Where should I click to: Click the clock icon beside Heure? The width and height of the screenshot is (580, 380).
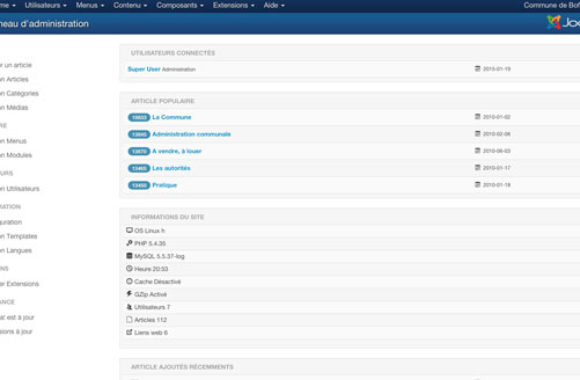coord(129,269)
